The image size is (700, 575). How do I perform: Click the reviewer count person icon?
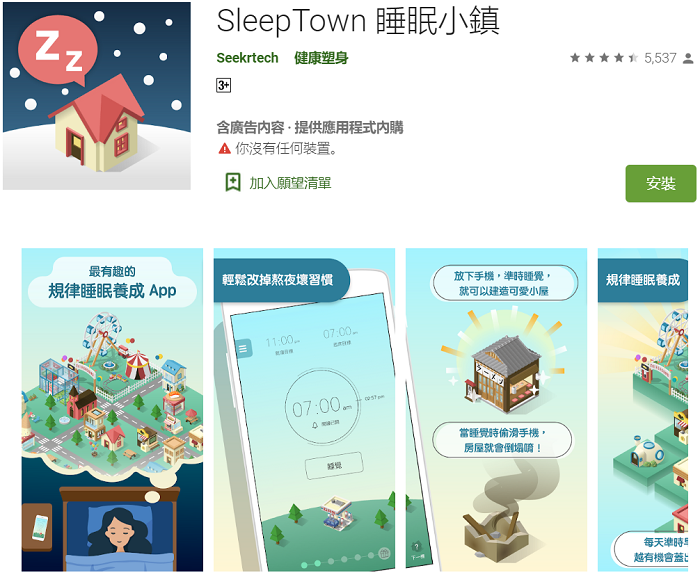coord(688,58)
